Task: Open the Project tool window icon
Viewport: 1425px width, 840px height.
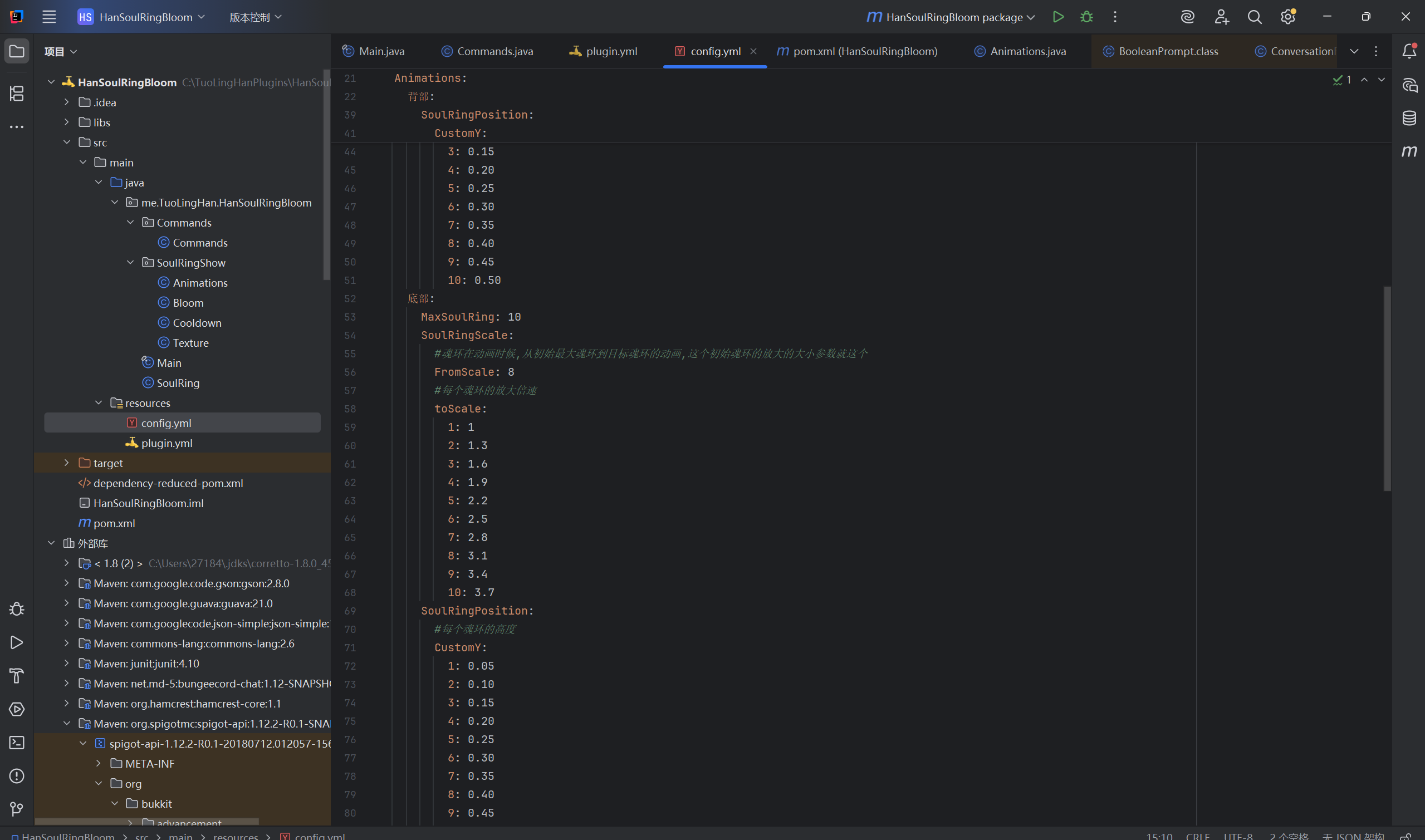Action: point(17,52)
